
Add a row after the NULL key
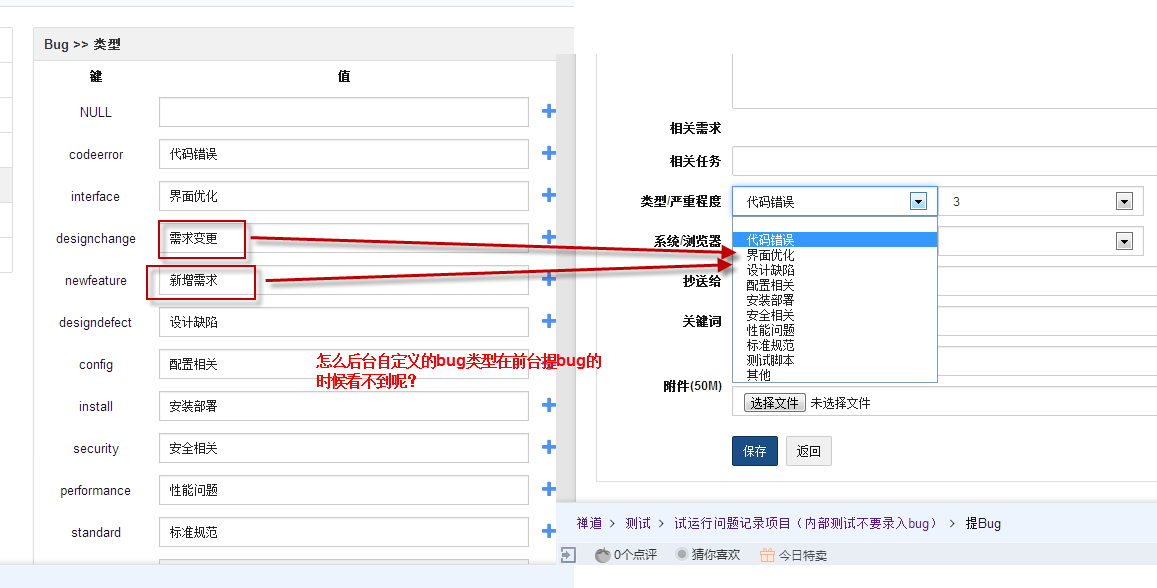548,111
